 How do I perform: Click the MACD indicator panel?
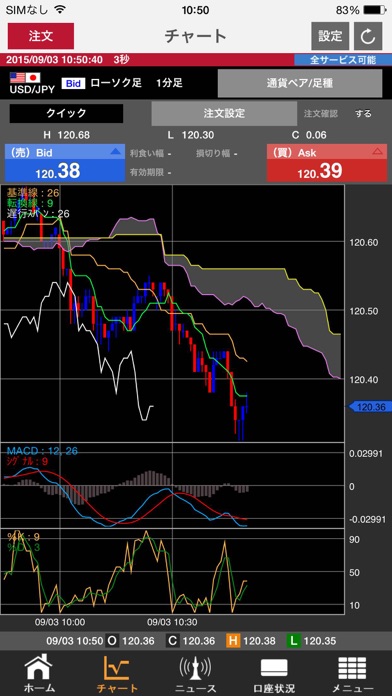click(173, 485)
